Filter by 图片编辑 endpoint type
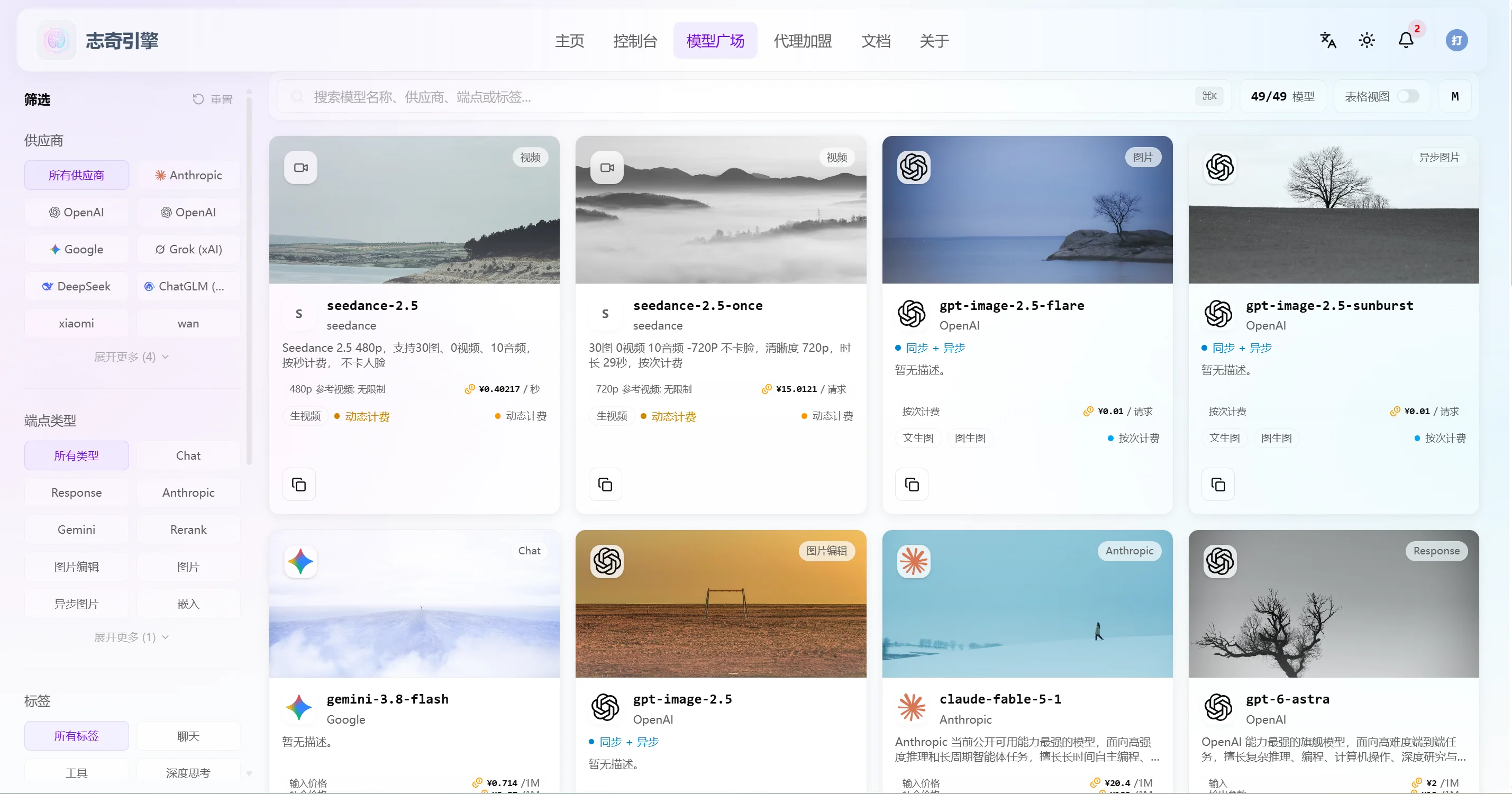This screenshot has width=1512, height=794. [x=76, y=567]
